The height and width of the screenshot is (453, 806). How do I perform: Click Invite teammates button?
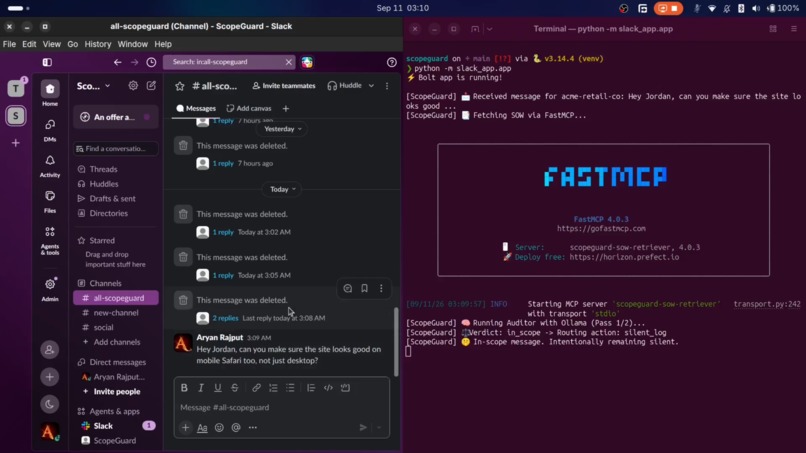(284, 86)
